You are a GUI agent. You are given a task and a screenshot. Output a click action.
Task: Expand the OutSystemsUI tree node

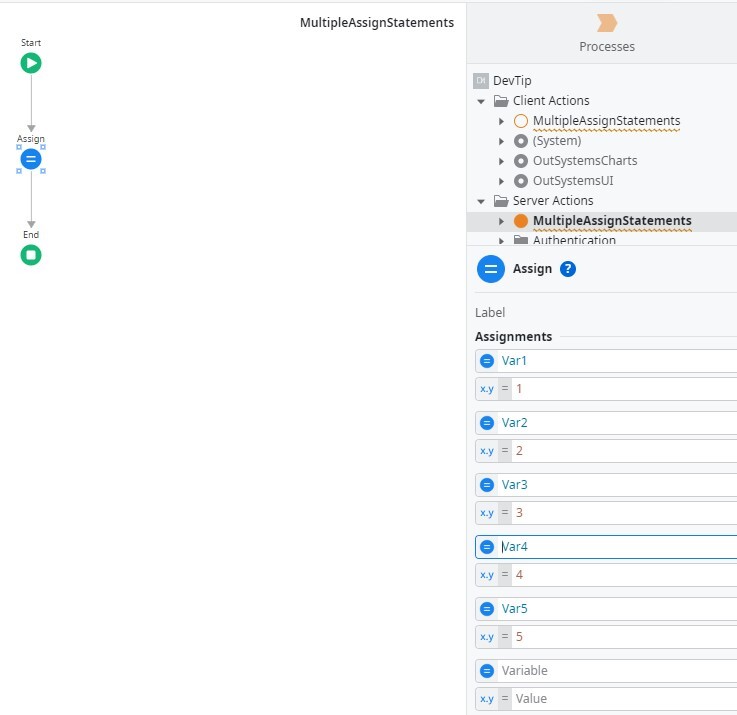point(502,181)
